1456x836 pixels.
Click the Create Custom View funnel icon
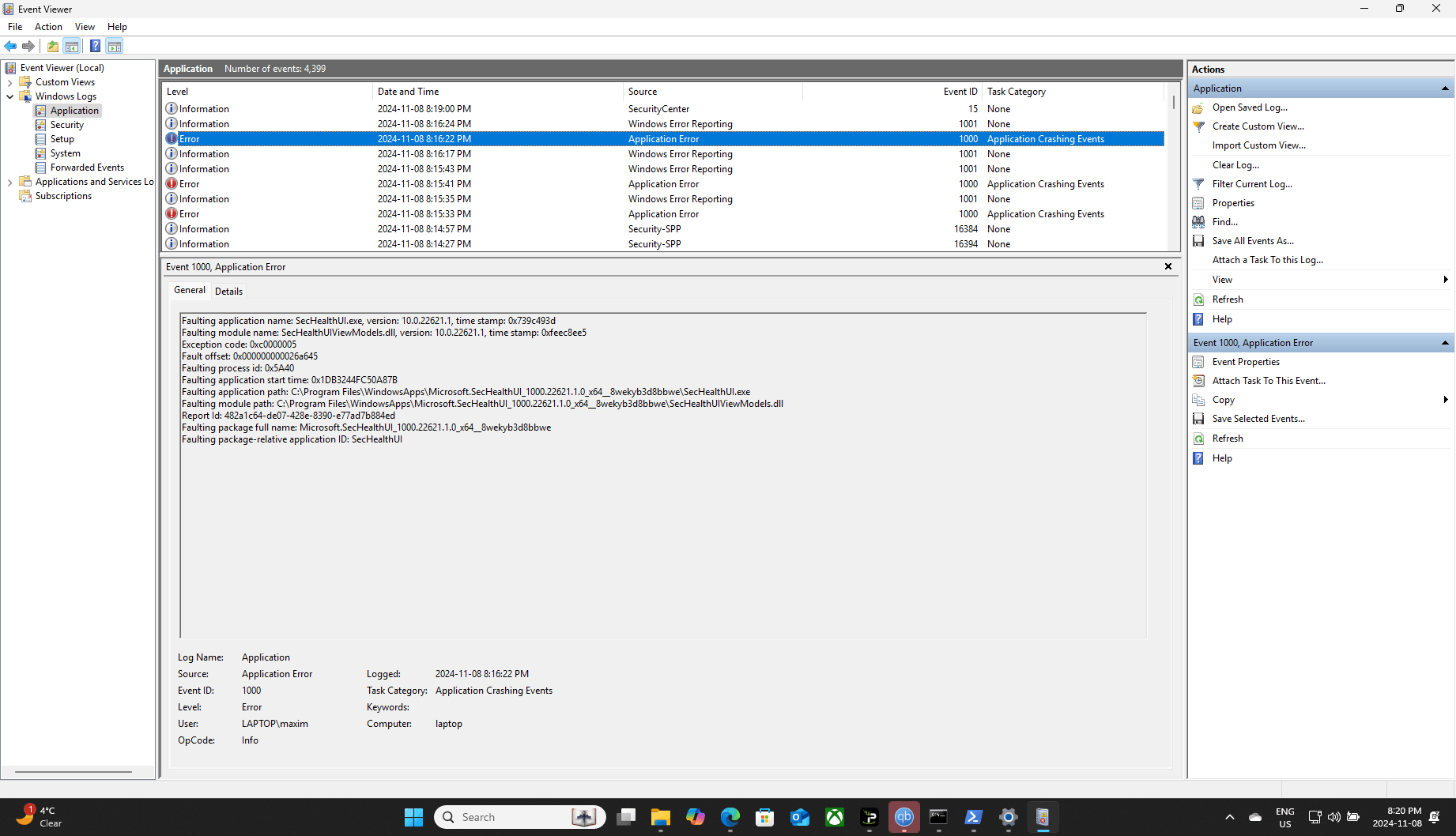(1198, 126)
